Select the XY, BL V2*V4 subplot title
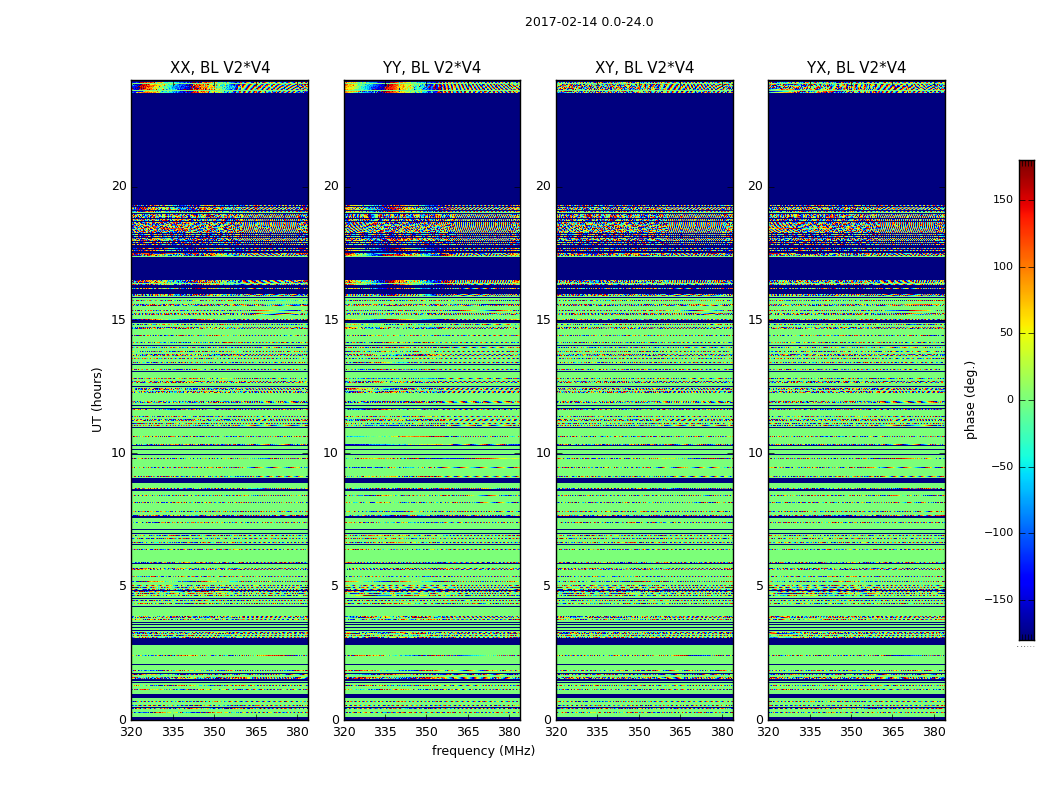 [644, 68]
